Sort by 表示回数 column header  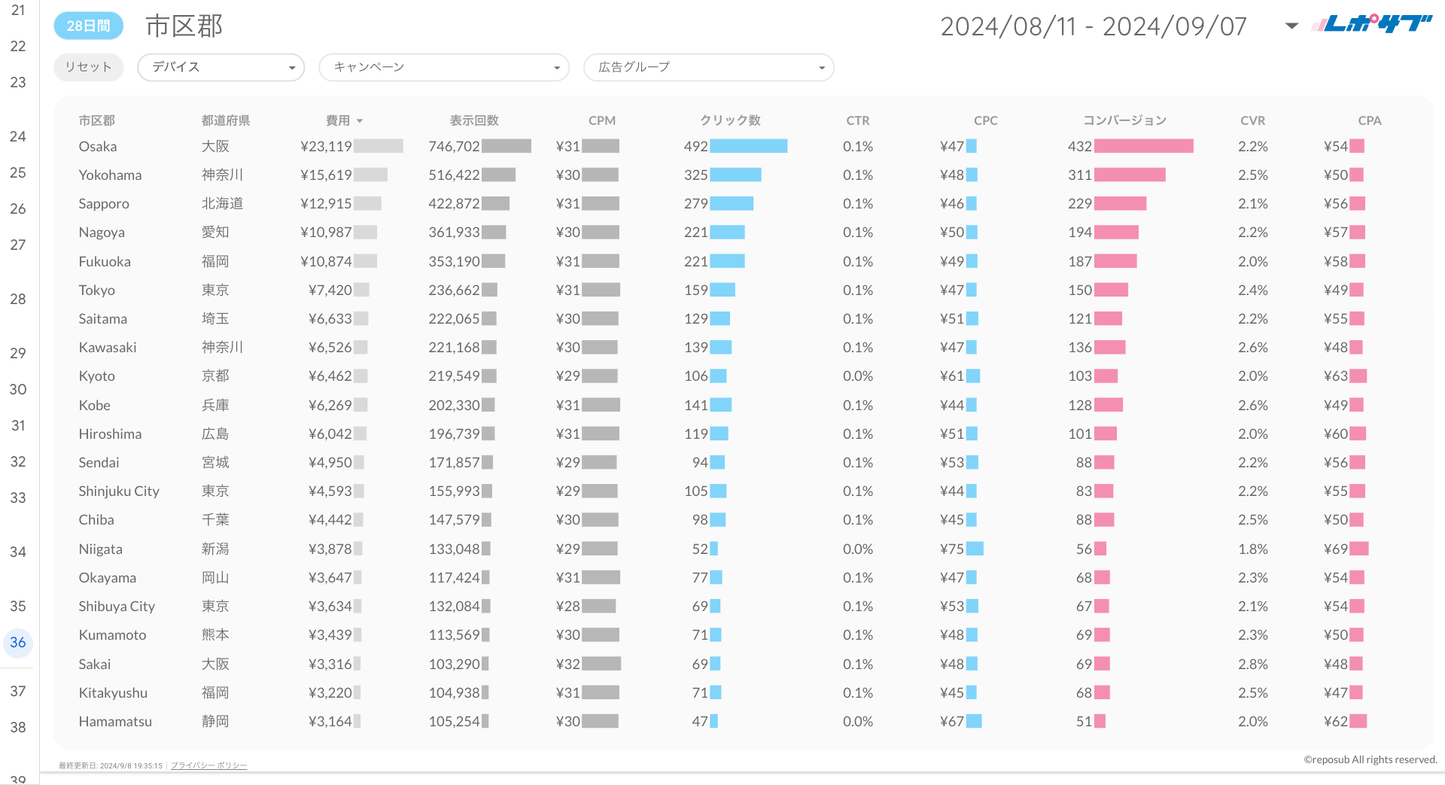coord(474,120)
